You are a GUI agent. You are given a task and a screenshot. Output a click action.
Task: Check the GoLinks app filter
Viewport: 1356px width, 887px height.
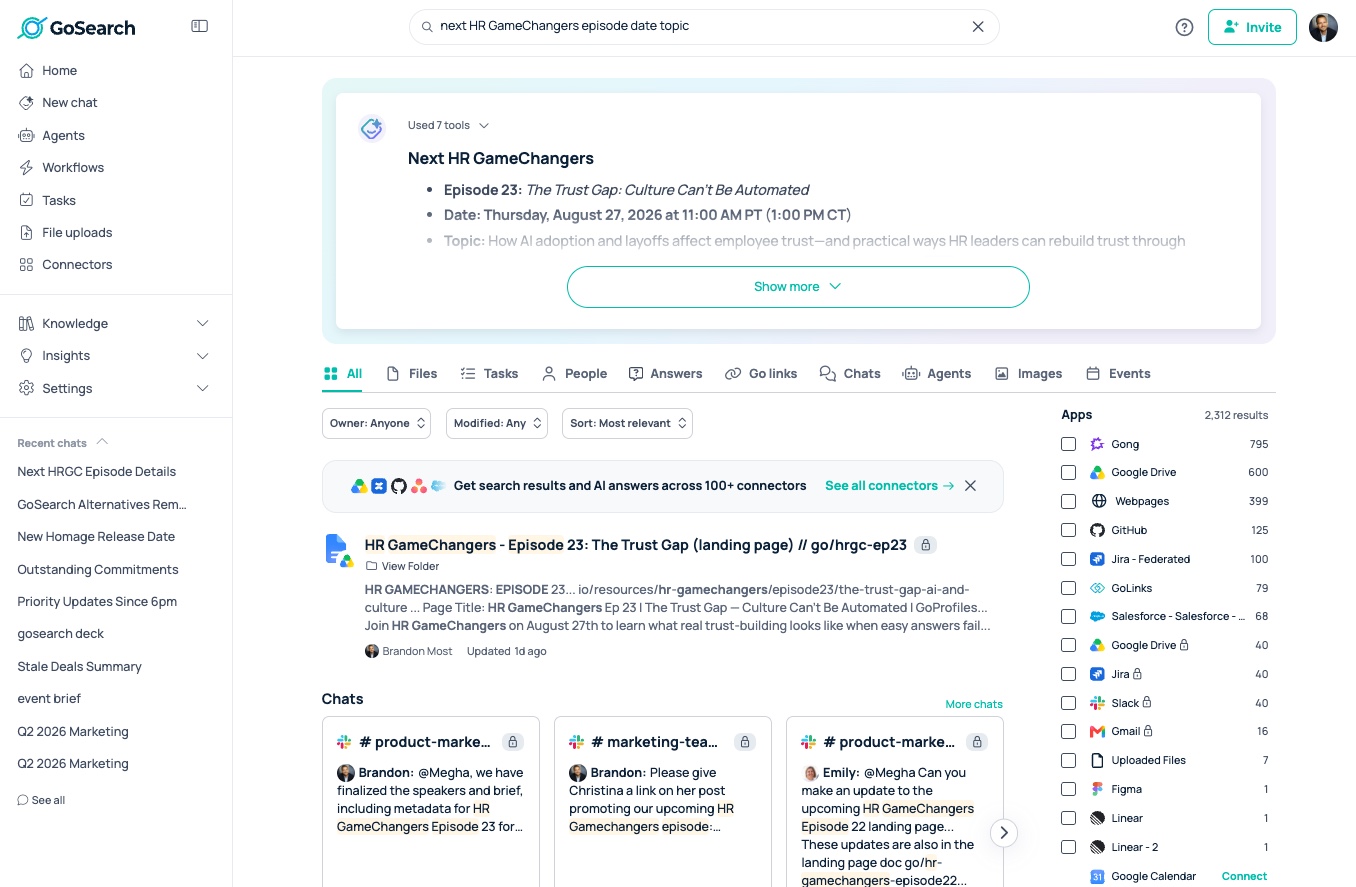pyautogui.click(x=1069, y=588)
